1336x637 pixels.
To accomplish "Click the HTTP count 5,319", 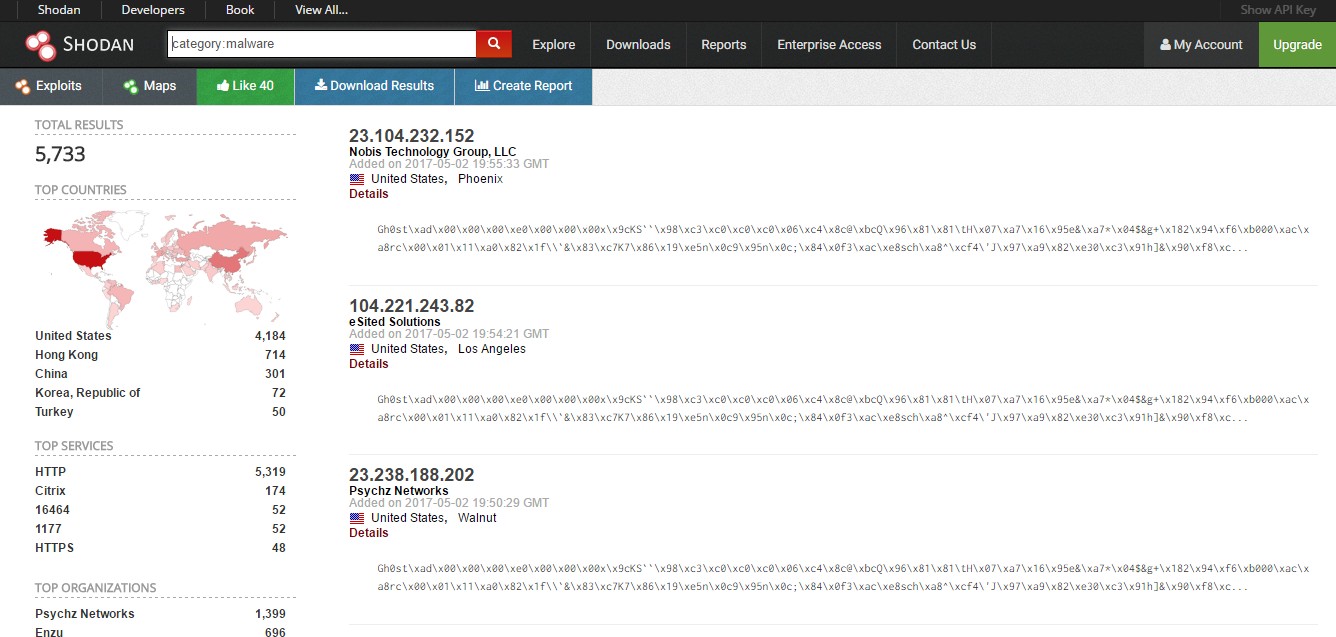I will tap(270, 472).
